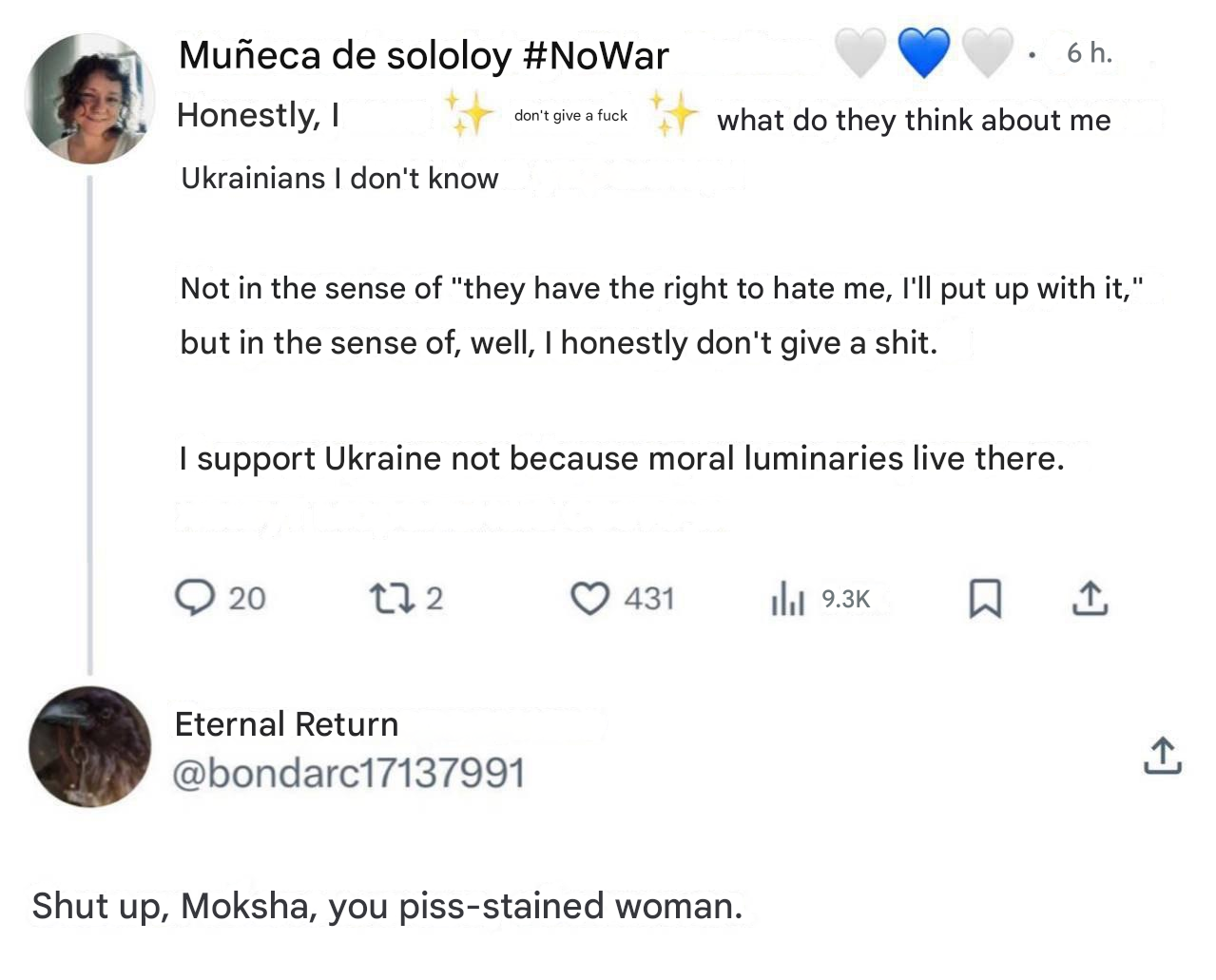The image size is (1216, 980).
Task: Visit the @bondarc17137991 handle
Action: 348,773
